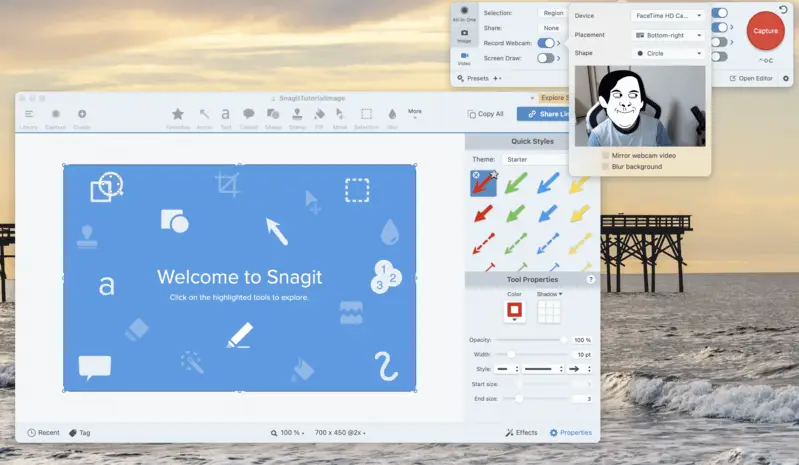The height and width of the screenshot is (465, 799).
Task: Apply the red dashed arrow quick style
Action: click(x=483, y=243)
